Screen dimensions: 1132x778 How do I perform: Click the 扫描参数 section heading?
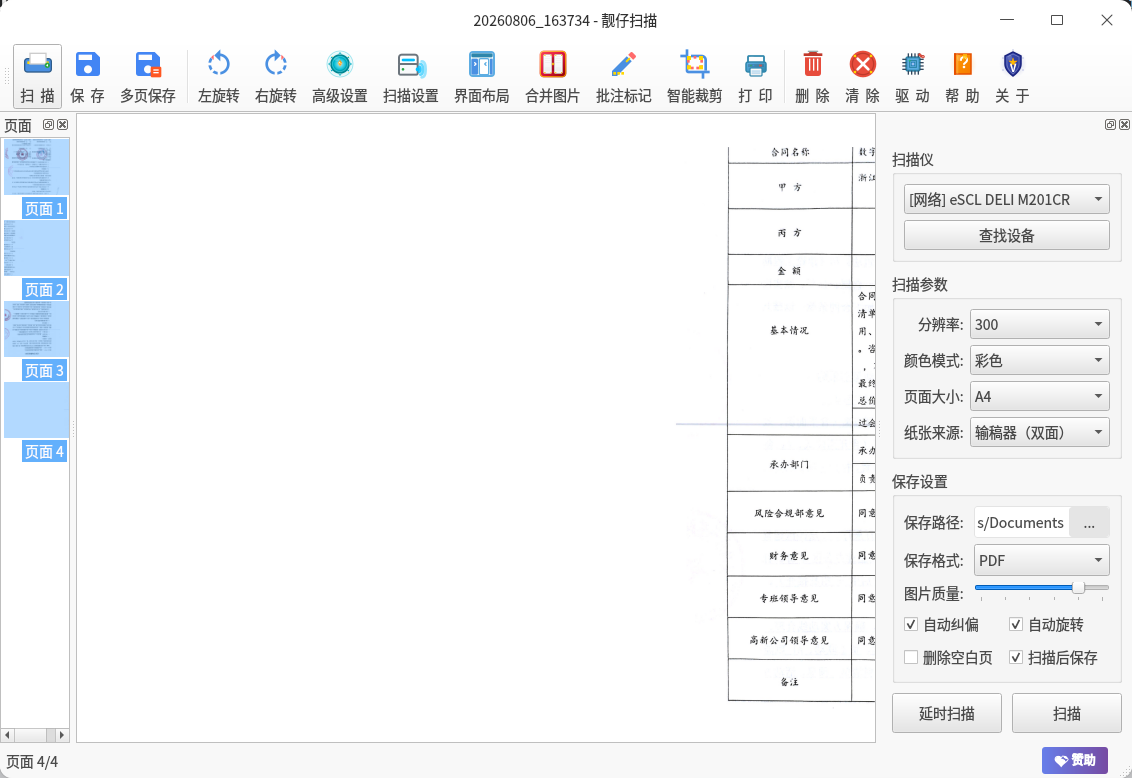click(x=920, y=284)
